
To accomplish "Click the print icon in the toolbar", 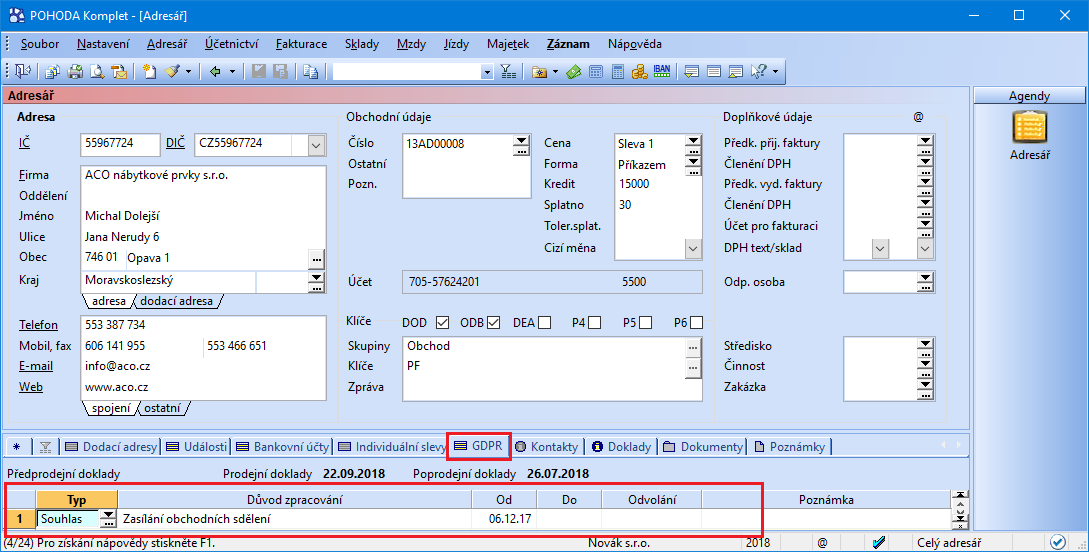I will (x=74, y=72).
